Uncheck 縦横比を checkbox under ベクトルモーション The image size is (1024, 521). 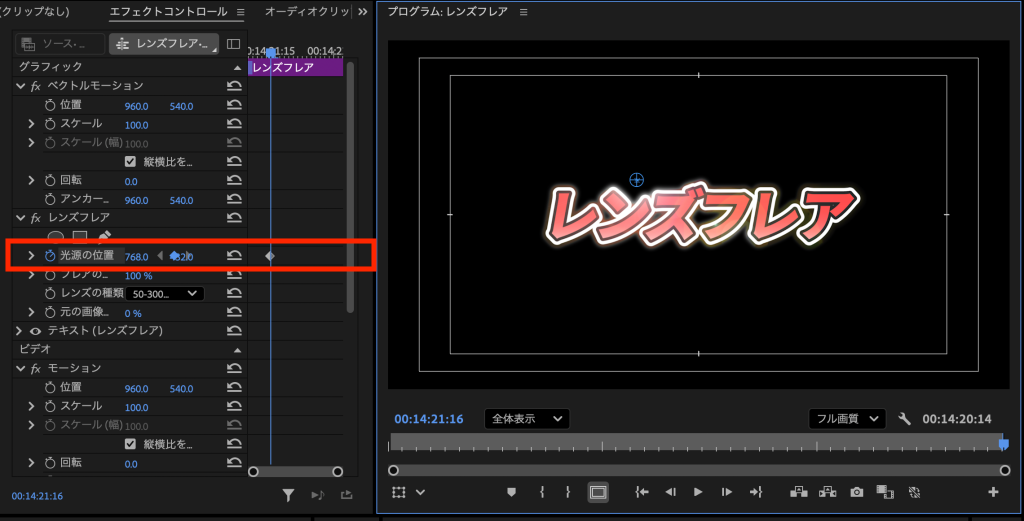pyautogui.click(x=130, y=162)
